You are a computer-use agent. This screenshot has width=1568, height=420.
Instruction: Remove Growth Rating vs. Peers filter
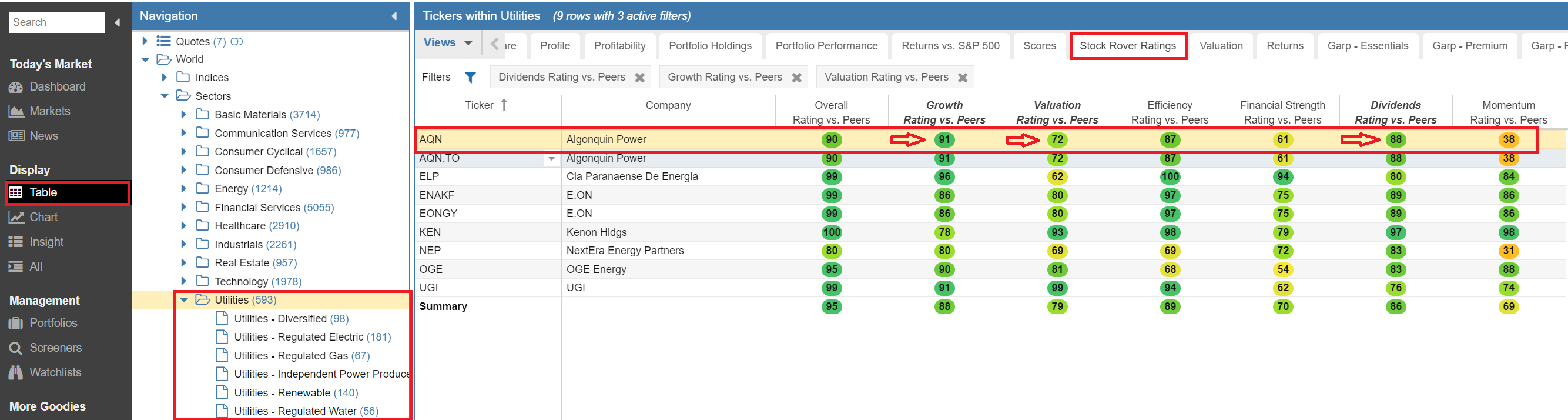click(x=796, y=78)
